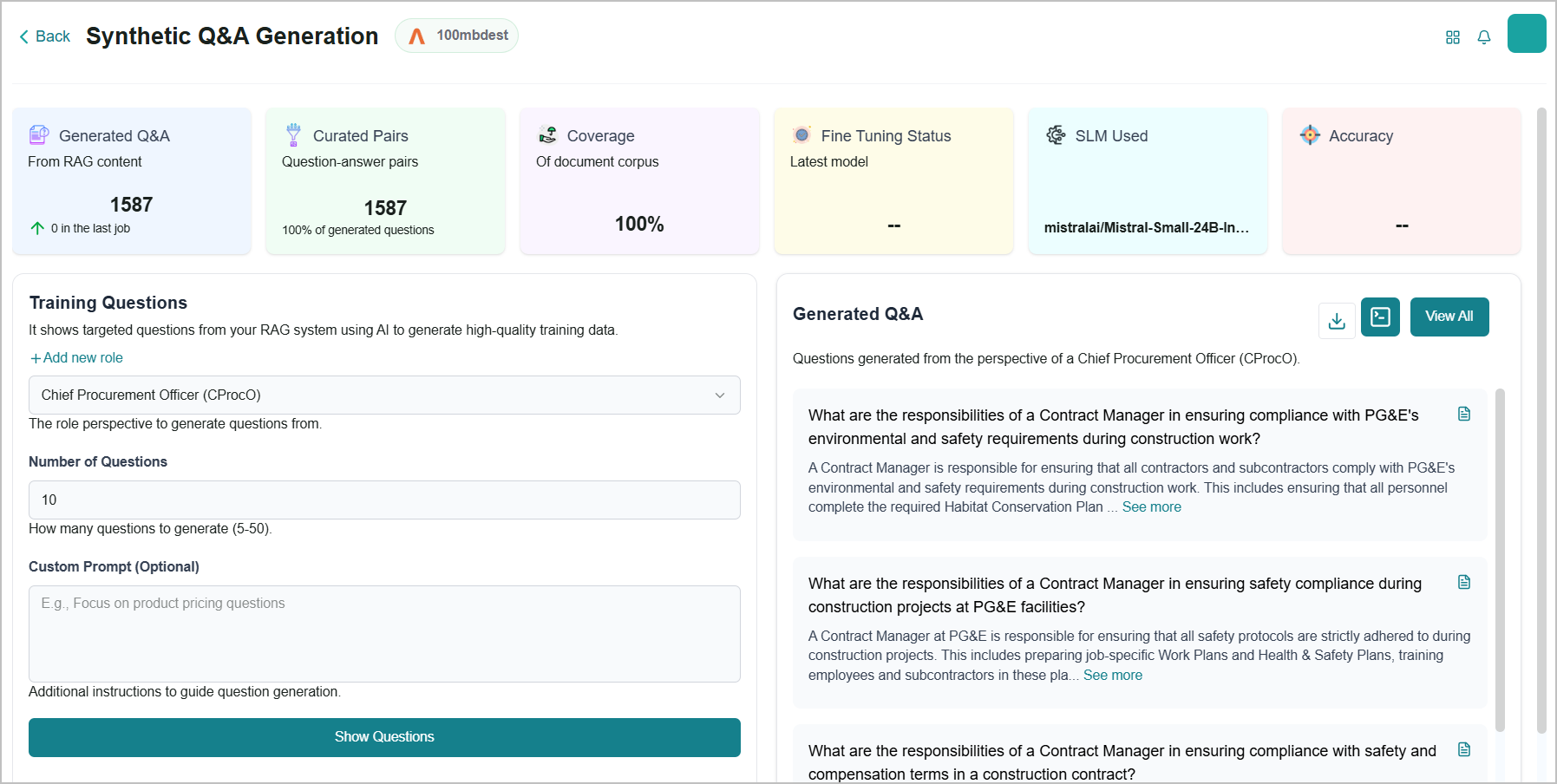Click View All button
1557x784 pixels.
[1449, 317]
